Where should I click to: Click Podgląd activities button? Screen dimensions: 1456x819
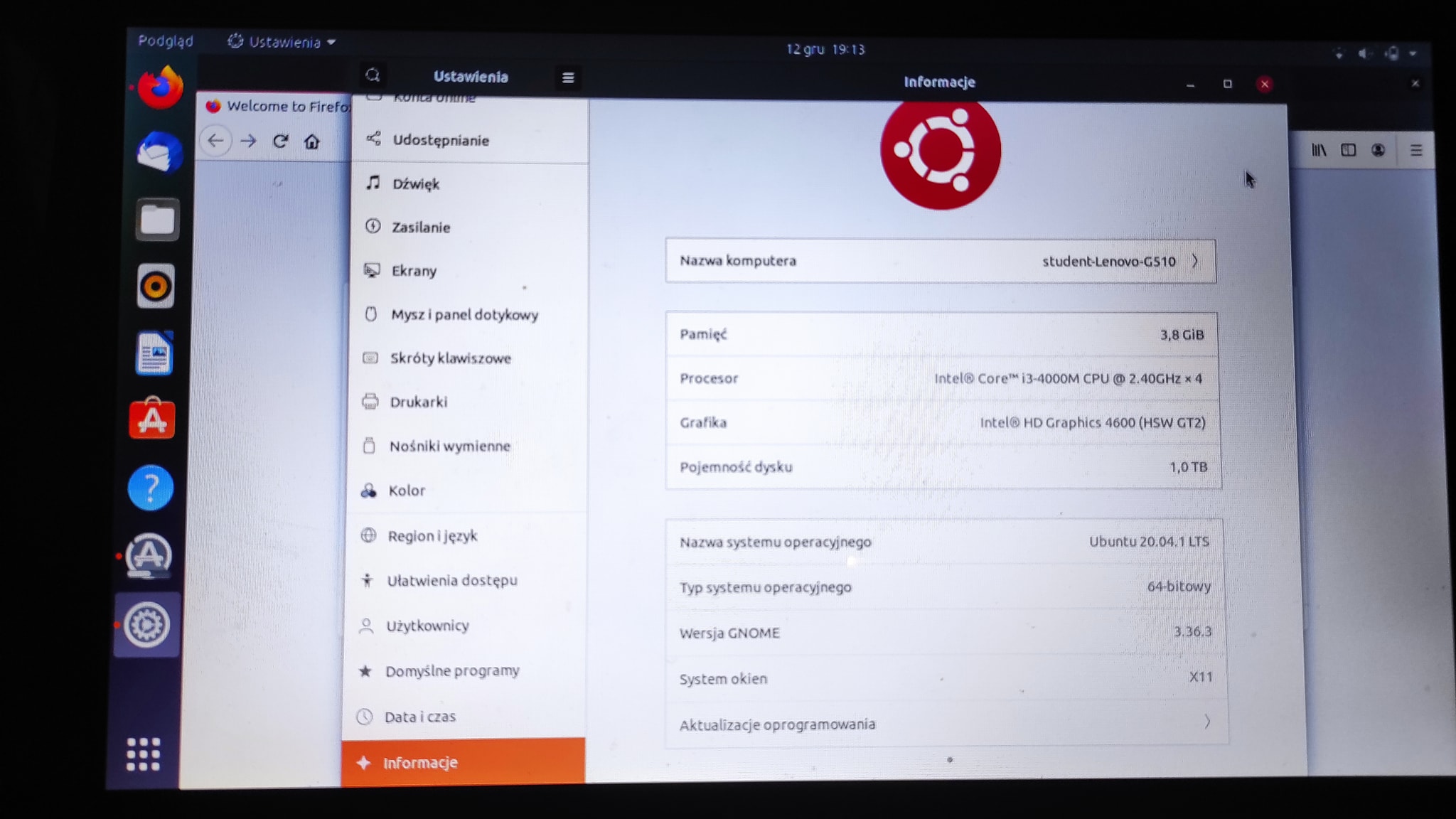166,41
